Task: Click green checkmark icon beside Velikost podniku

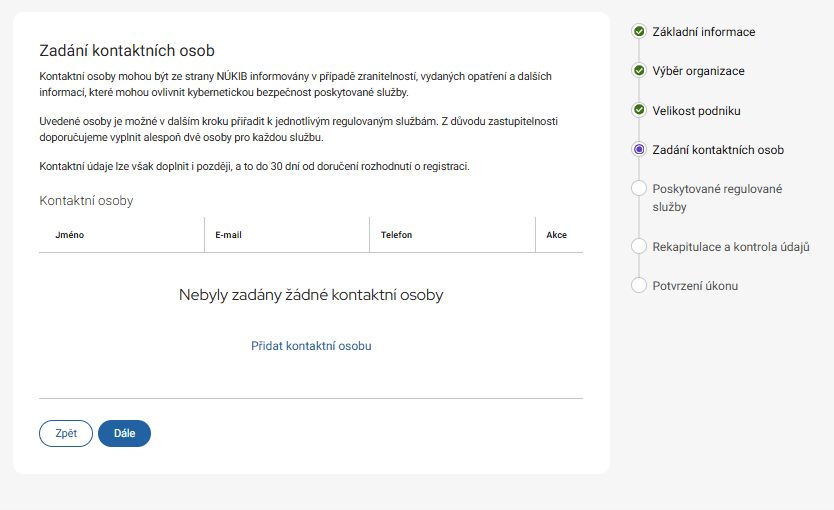Action: (x=639, y=110)
